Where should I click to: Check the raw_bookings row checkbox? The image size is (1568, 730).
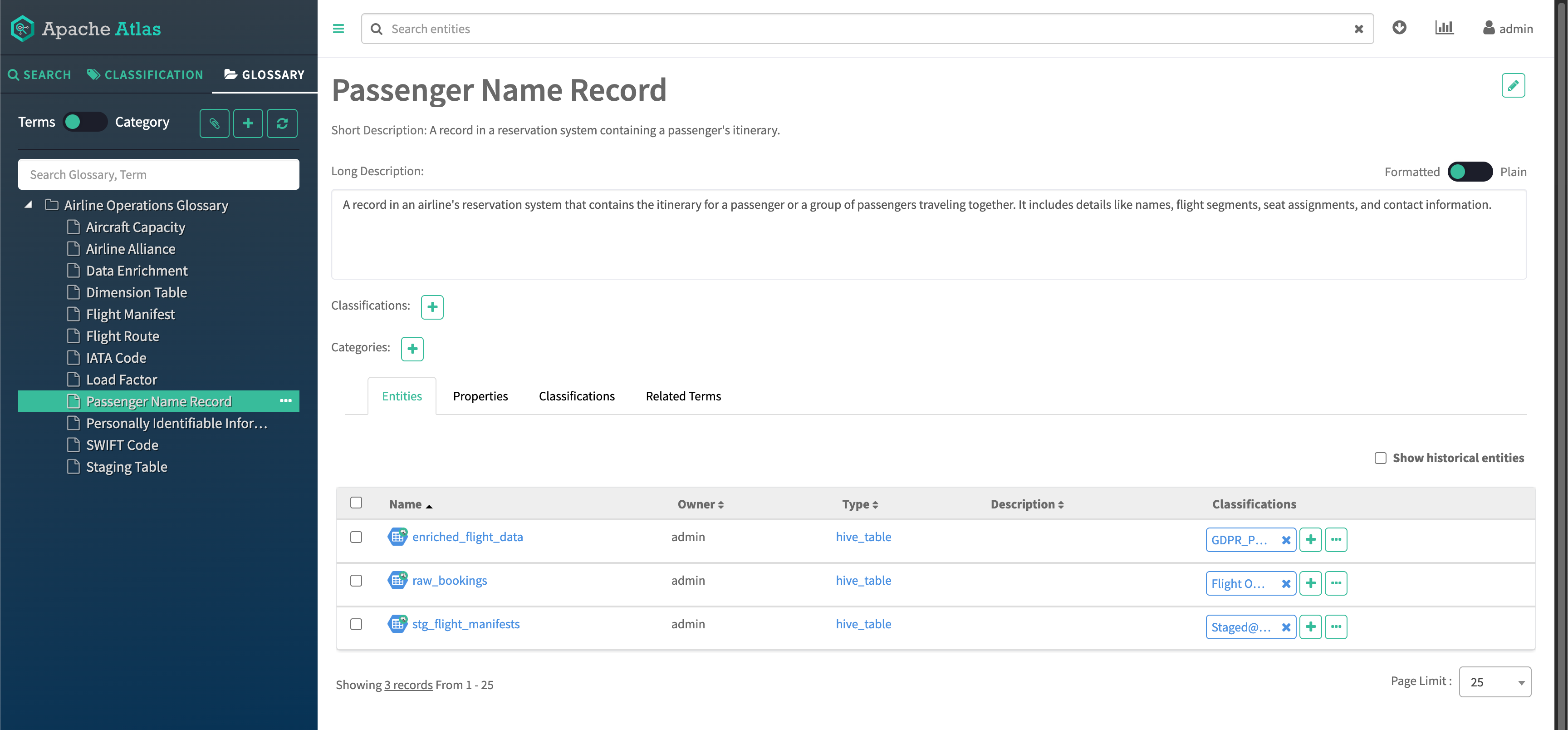pyautogui.click(x=356, y=581)
